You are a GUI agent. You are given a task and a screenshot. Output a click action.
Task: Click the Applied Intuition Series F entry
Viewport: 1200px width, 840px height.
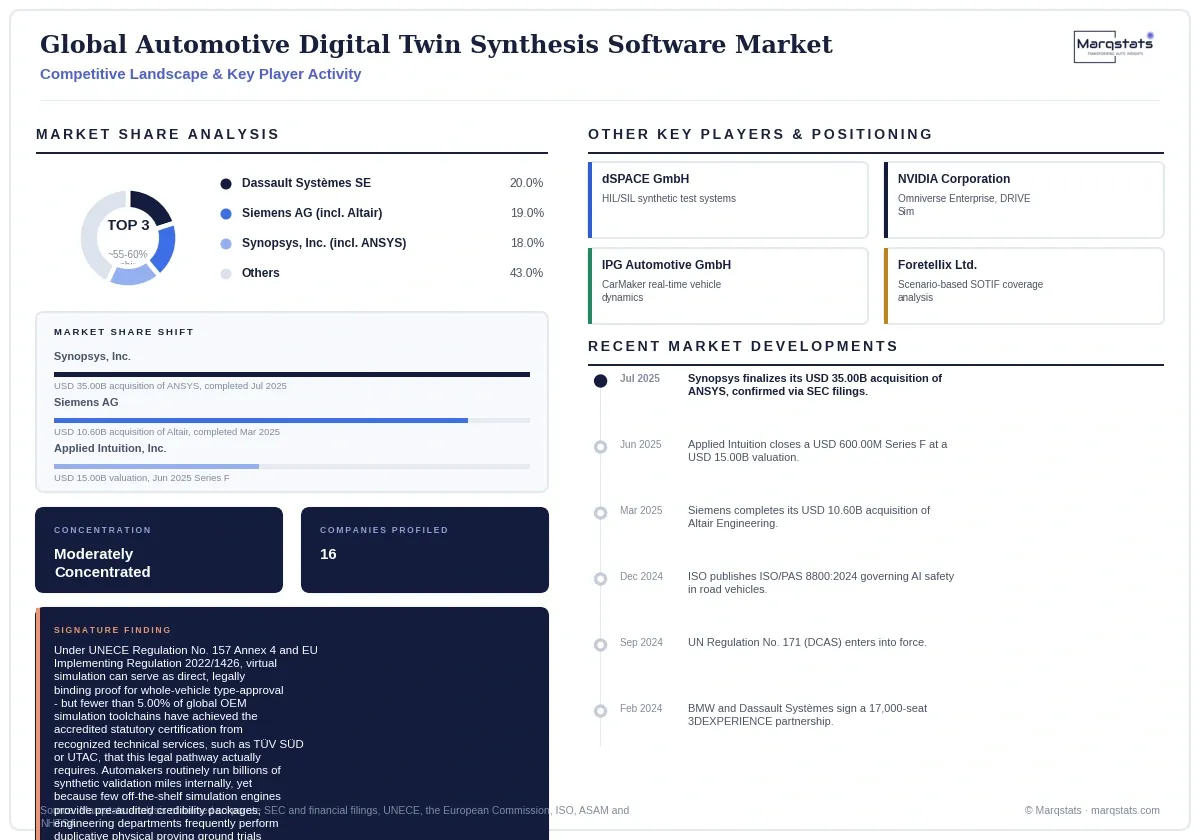818,451
